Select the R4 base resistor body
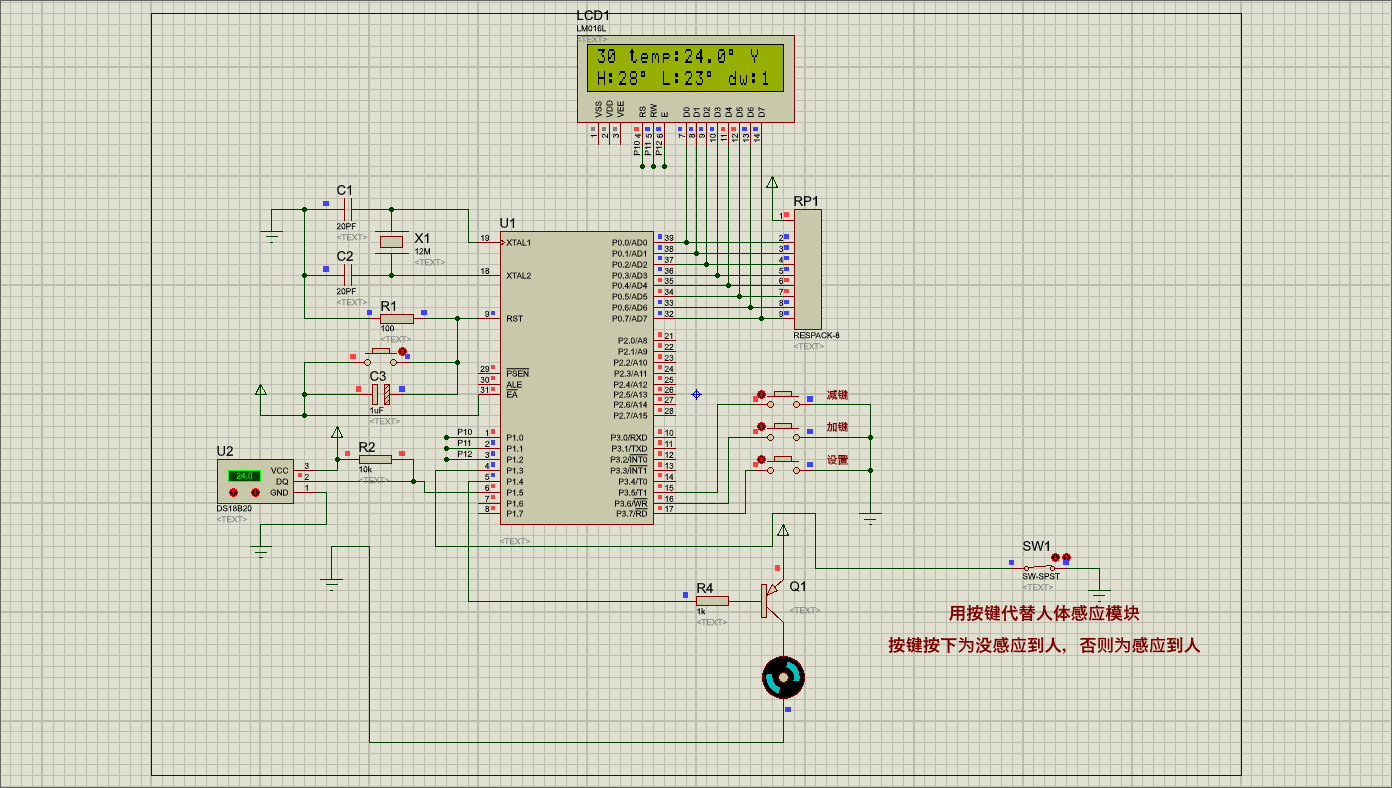The height and width of the screenshot is (788, 1392). (712, 601)
